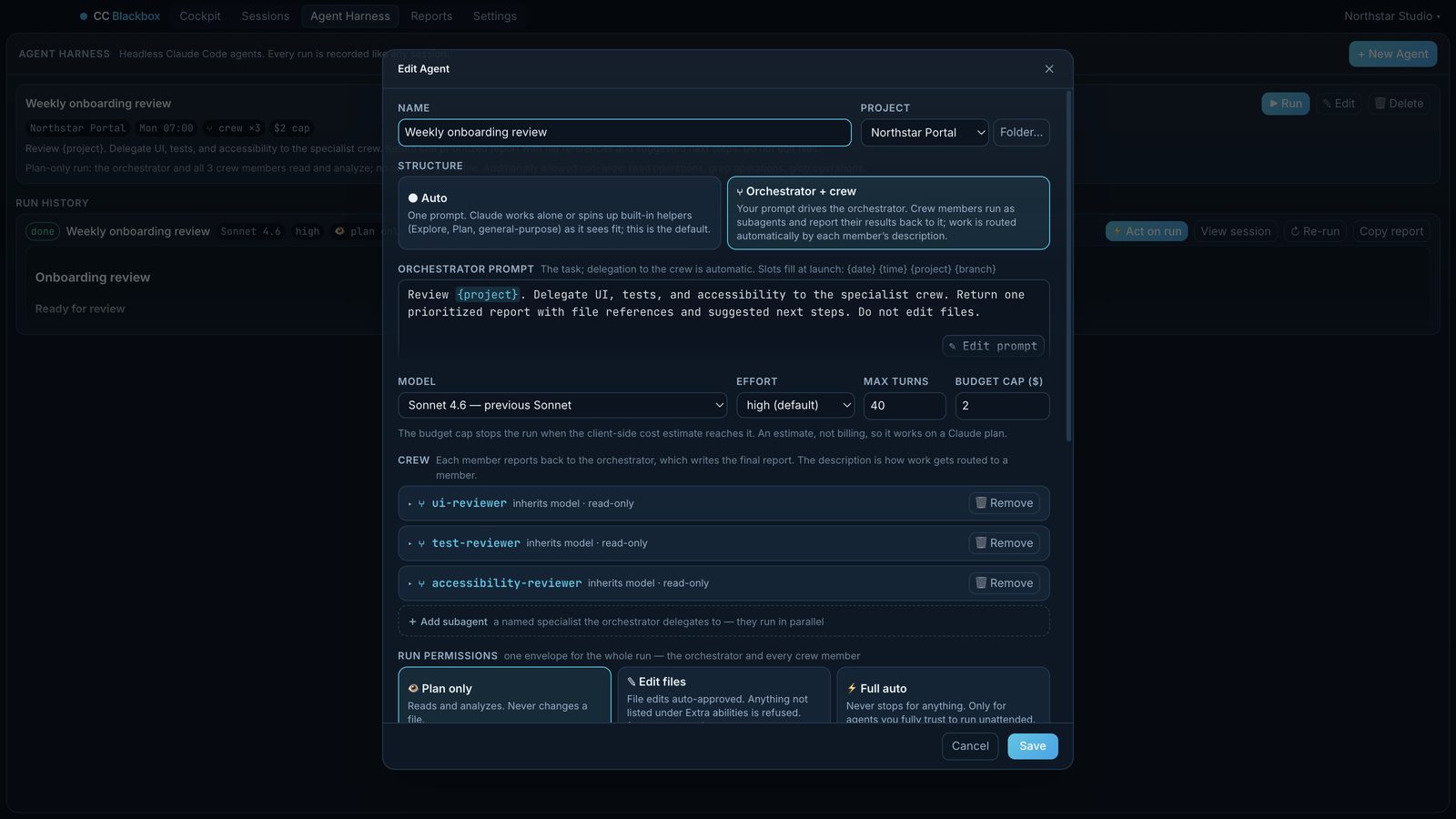Click inside the orchestrator prompt text area
The height and width of the screenshot is (819, 1456).
pyautogui.click(x=723, y=319)
